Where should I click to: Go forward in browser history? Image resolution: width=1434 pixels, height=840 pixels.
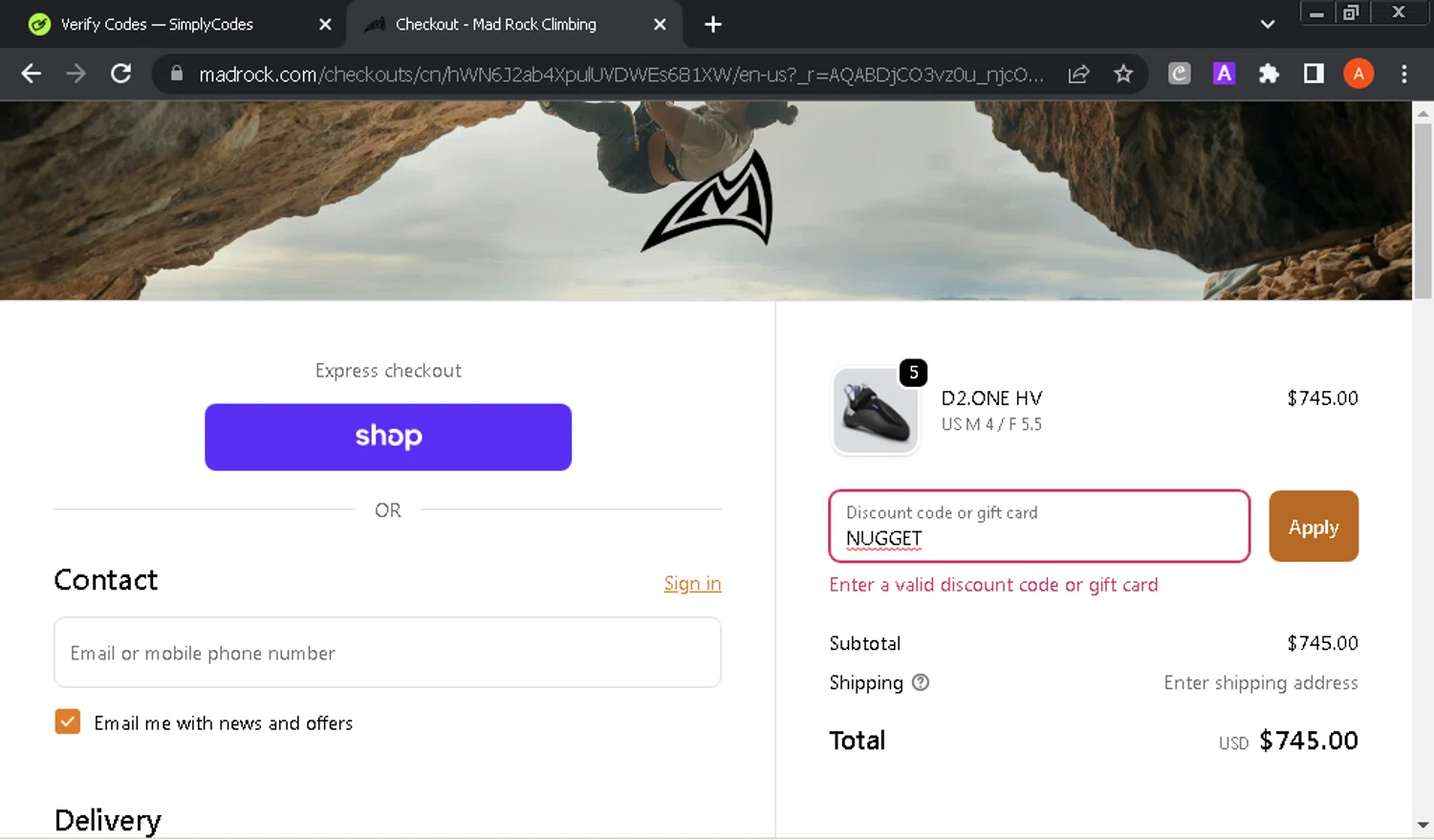[76, 74]
